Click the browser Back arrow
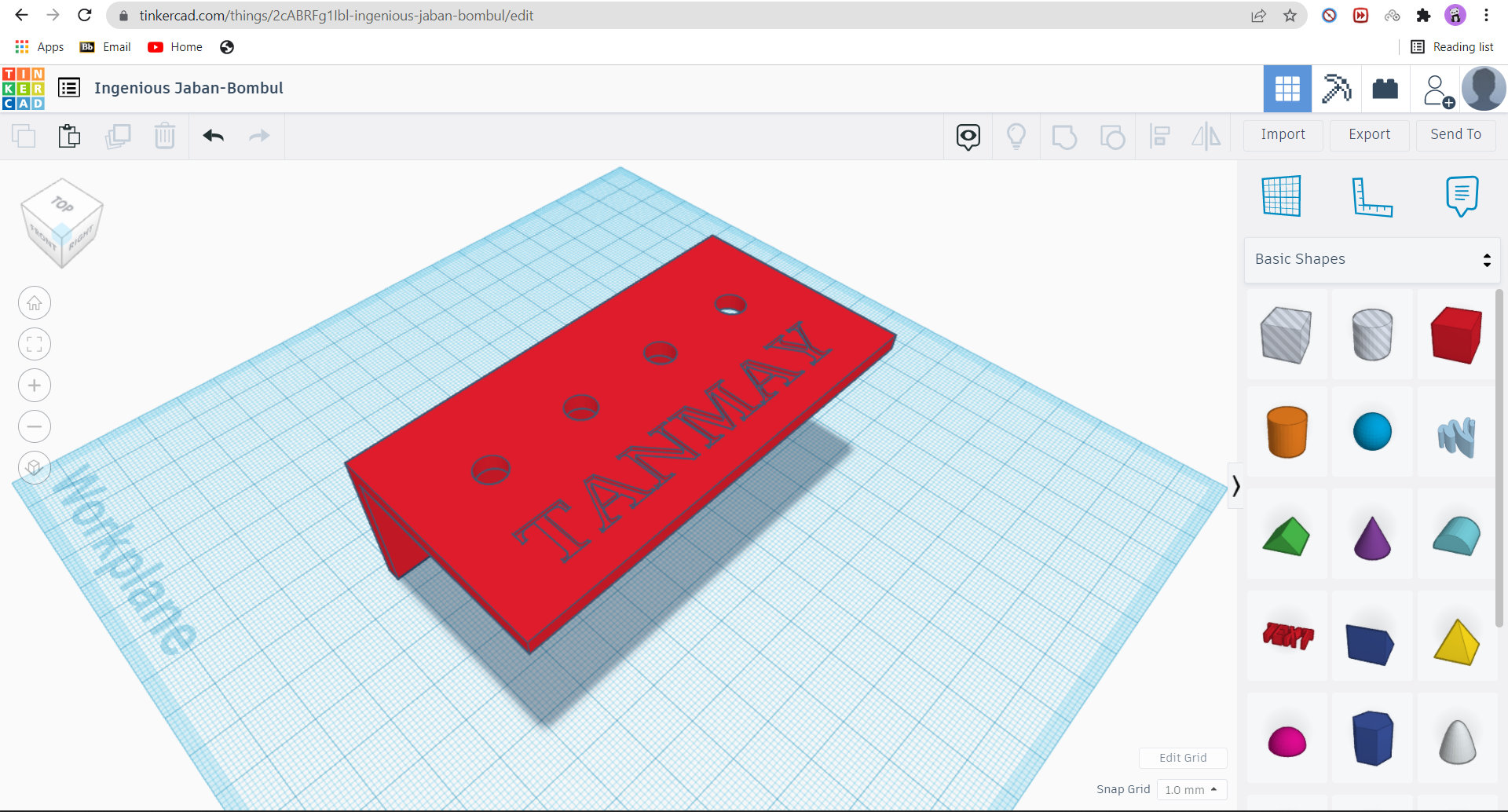The image size is (1508, 812). (x=22, y=15)
